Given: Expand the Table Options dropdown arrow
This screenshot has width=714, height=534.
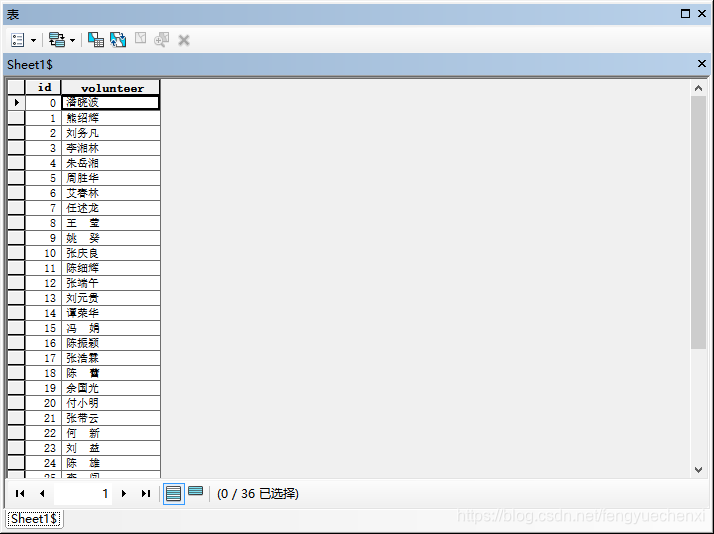Looking at the screenshot, I should (33, 41).
